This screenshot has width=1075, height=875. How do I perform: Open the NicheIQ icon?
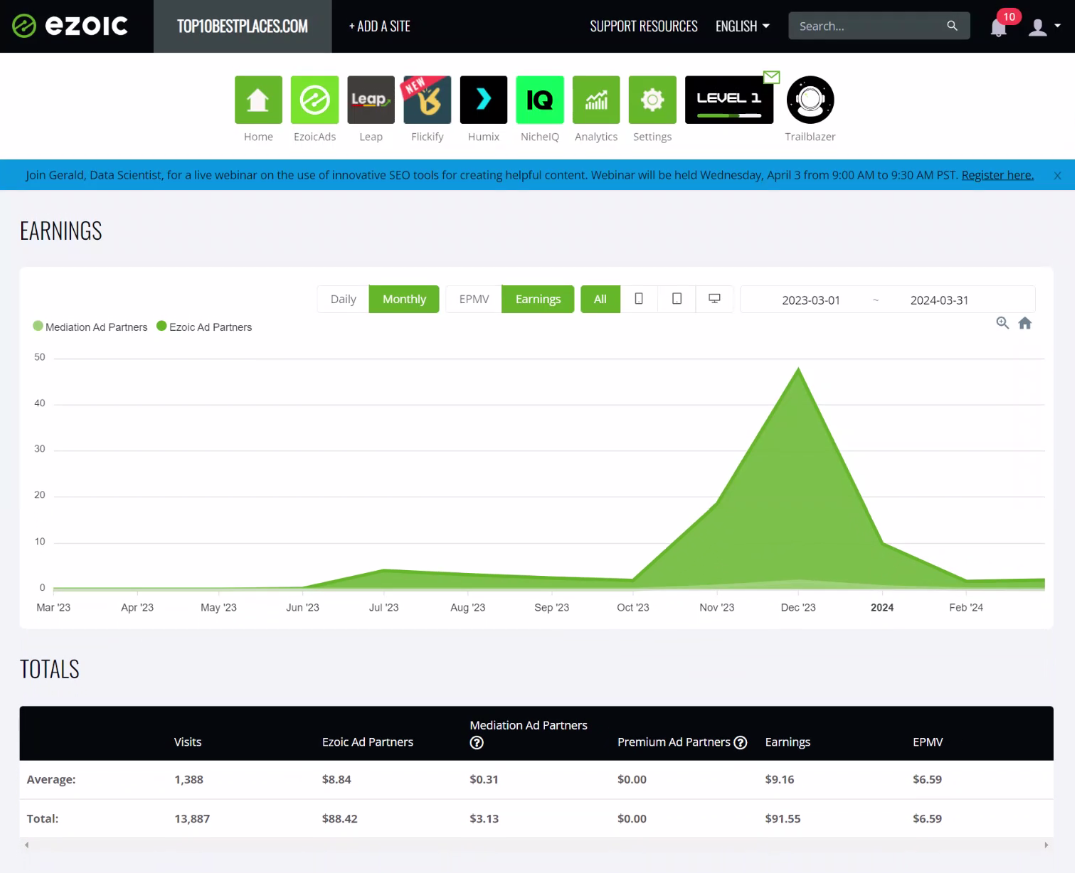point(540,100)
